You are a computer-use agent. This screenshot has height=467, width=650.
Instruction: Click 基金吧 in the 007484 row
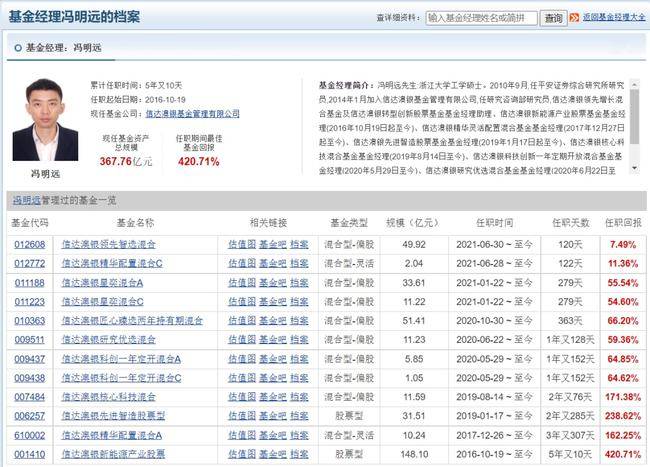273,397
